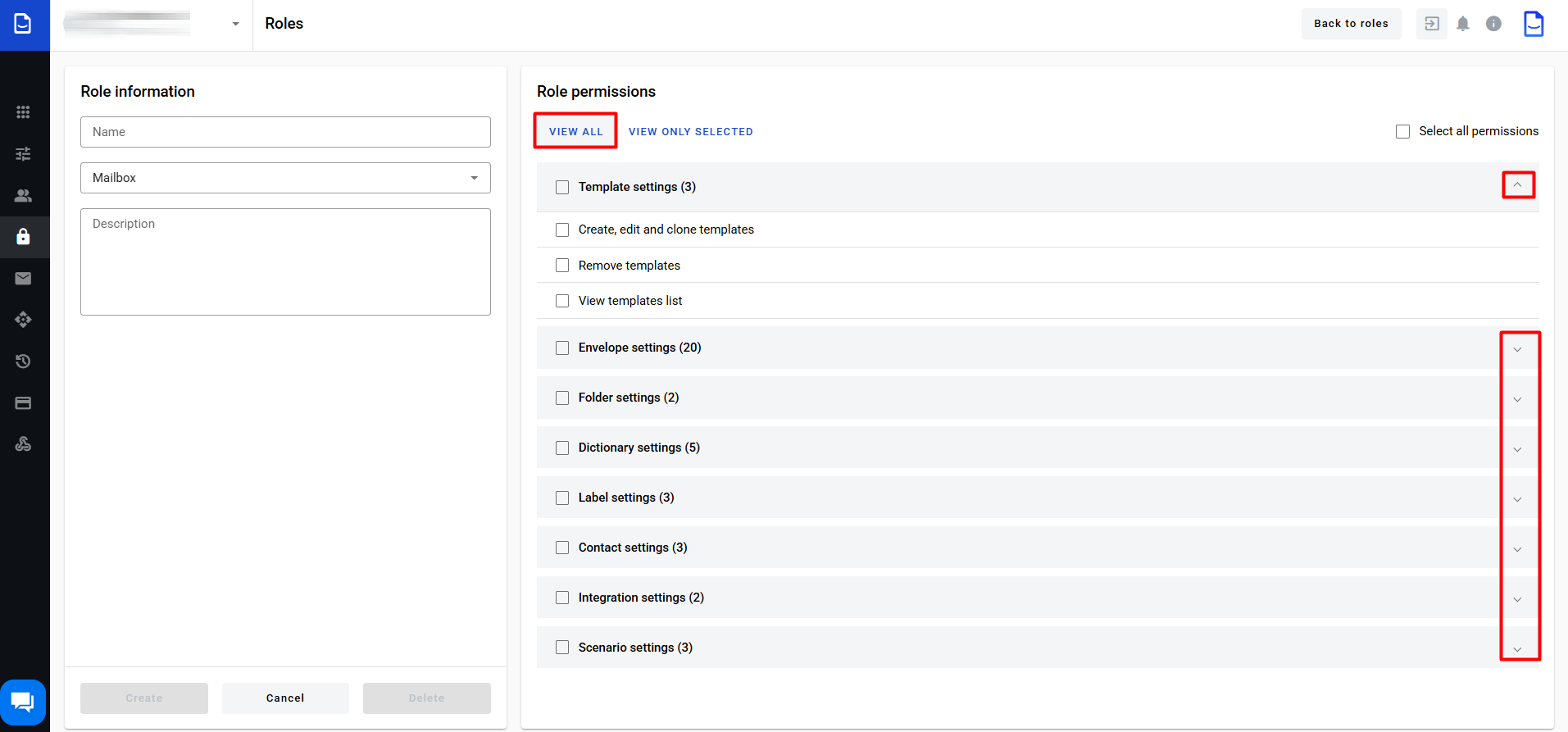Click the sliders settings icon in sidebar
Screen dimensions: 1568x732
click(23, 154)
